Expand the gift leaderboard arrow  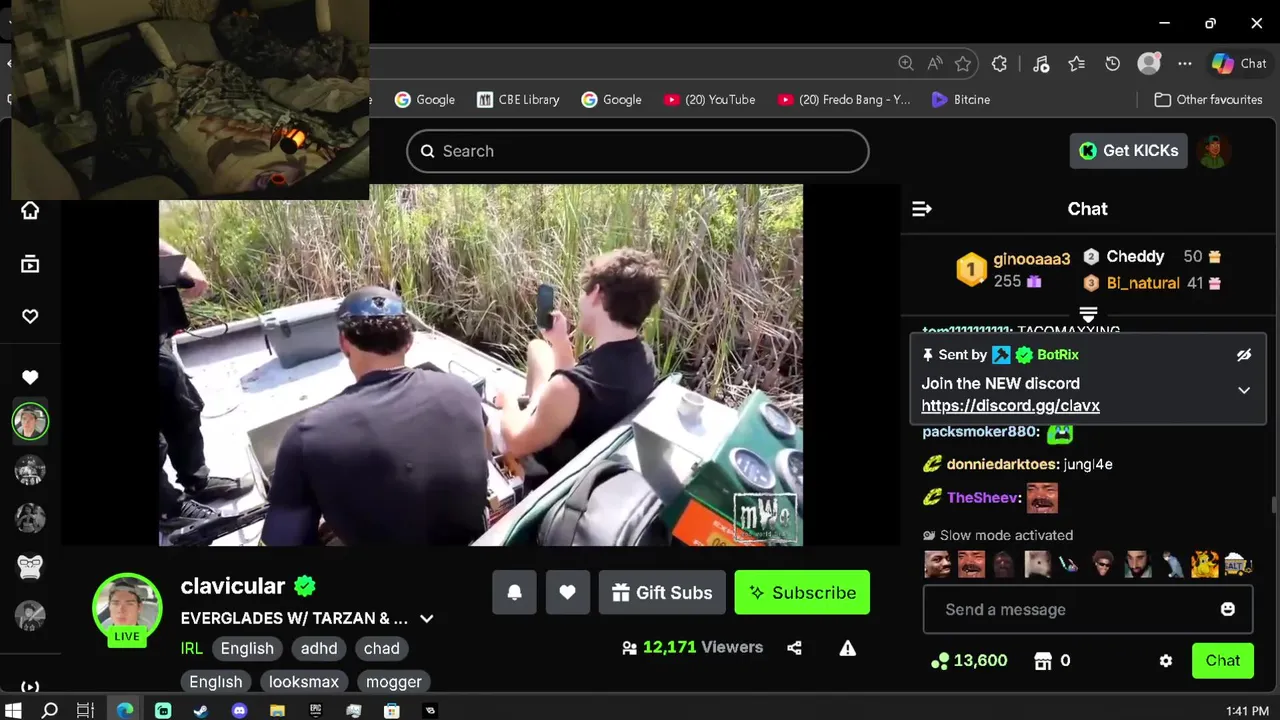point(1089,314)
